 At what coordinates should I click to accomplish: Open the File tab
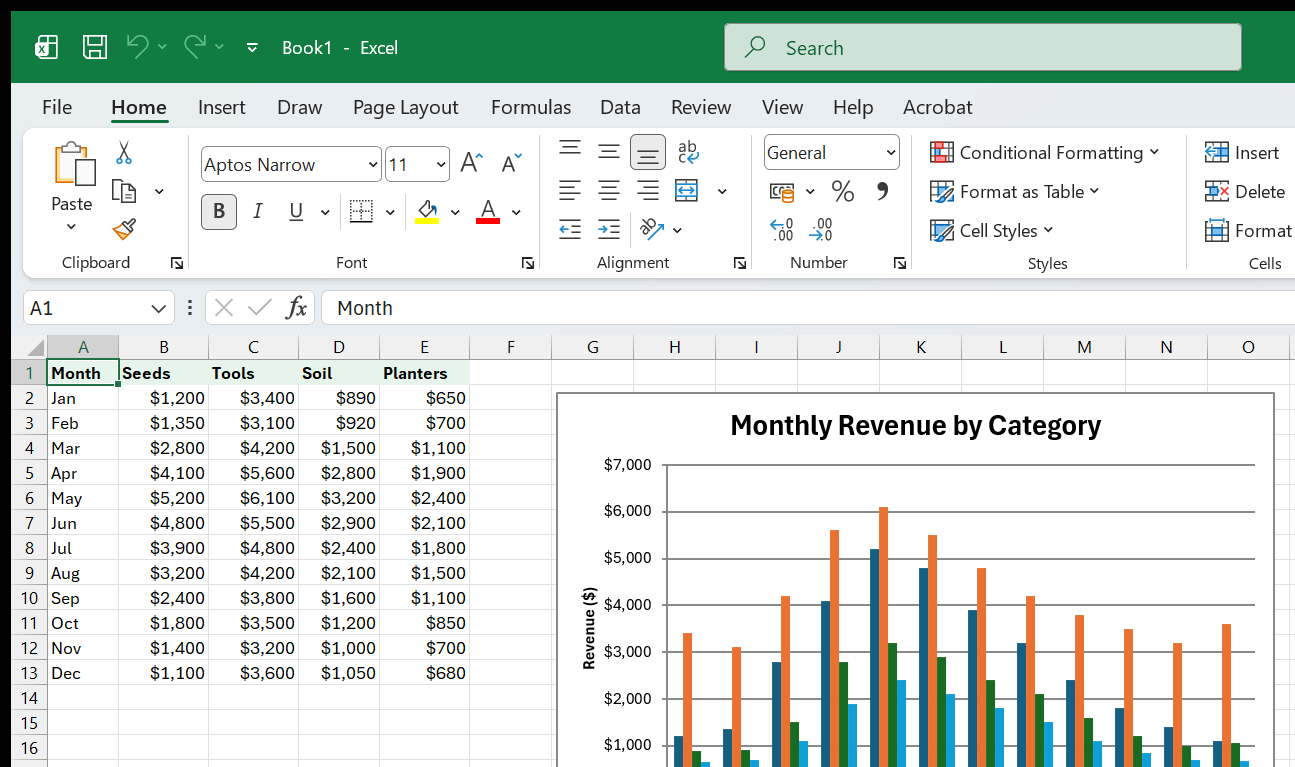(x=57, y=107)
